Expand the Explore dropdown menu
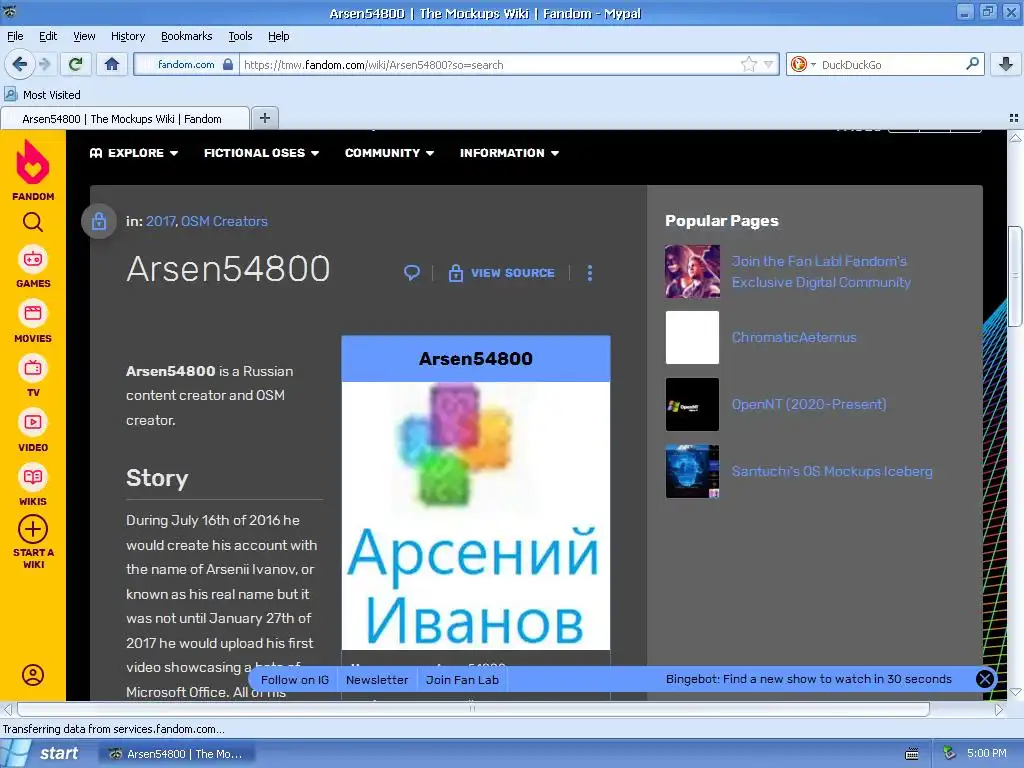The width and height of the screenshot is (1024, 768). (x=133, y=153)
